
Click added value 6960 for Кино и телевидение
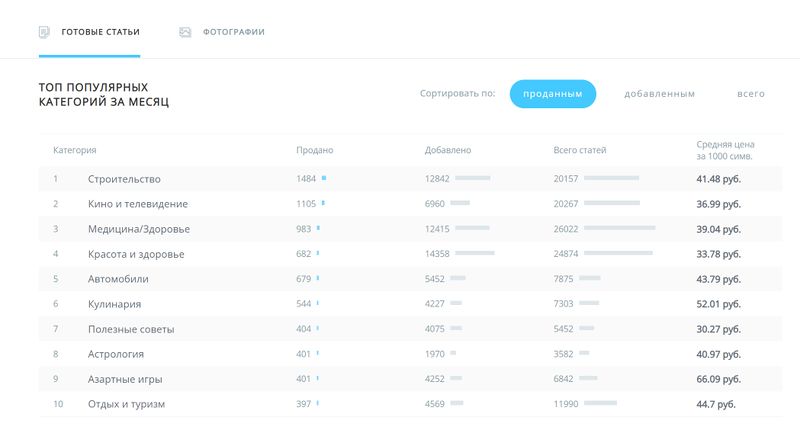click(x=434, y=204)
